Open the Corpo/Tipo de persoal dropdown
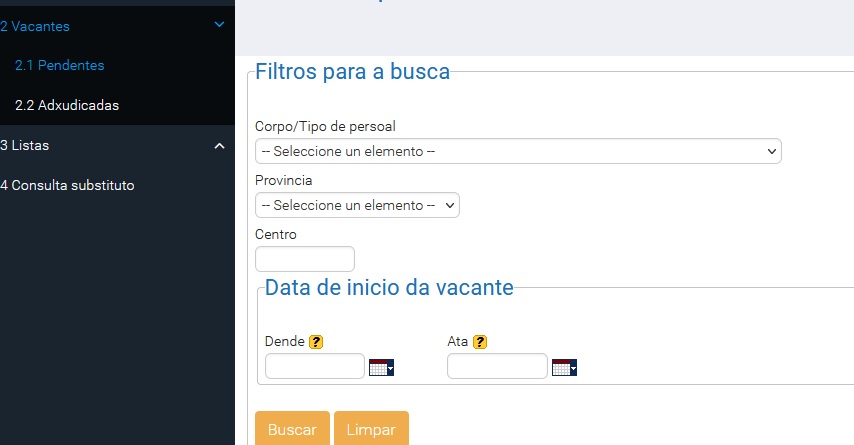 [x=518, y=151]
